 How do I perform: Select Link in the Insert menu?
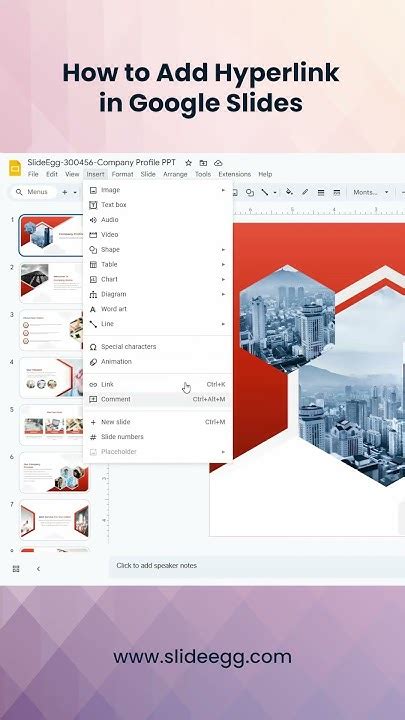click(x=158, y=384)
